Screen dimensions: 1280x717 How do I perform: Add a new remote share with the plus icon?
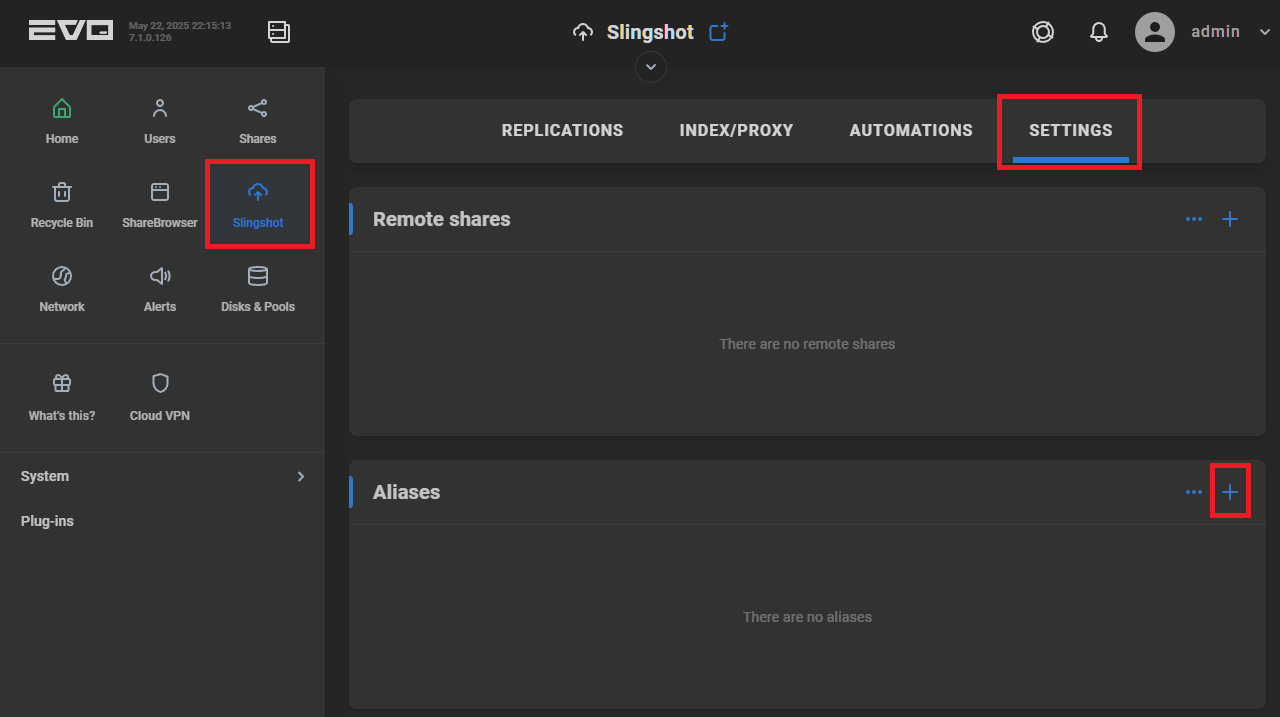1230,219
